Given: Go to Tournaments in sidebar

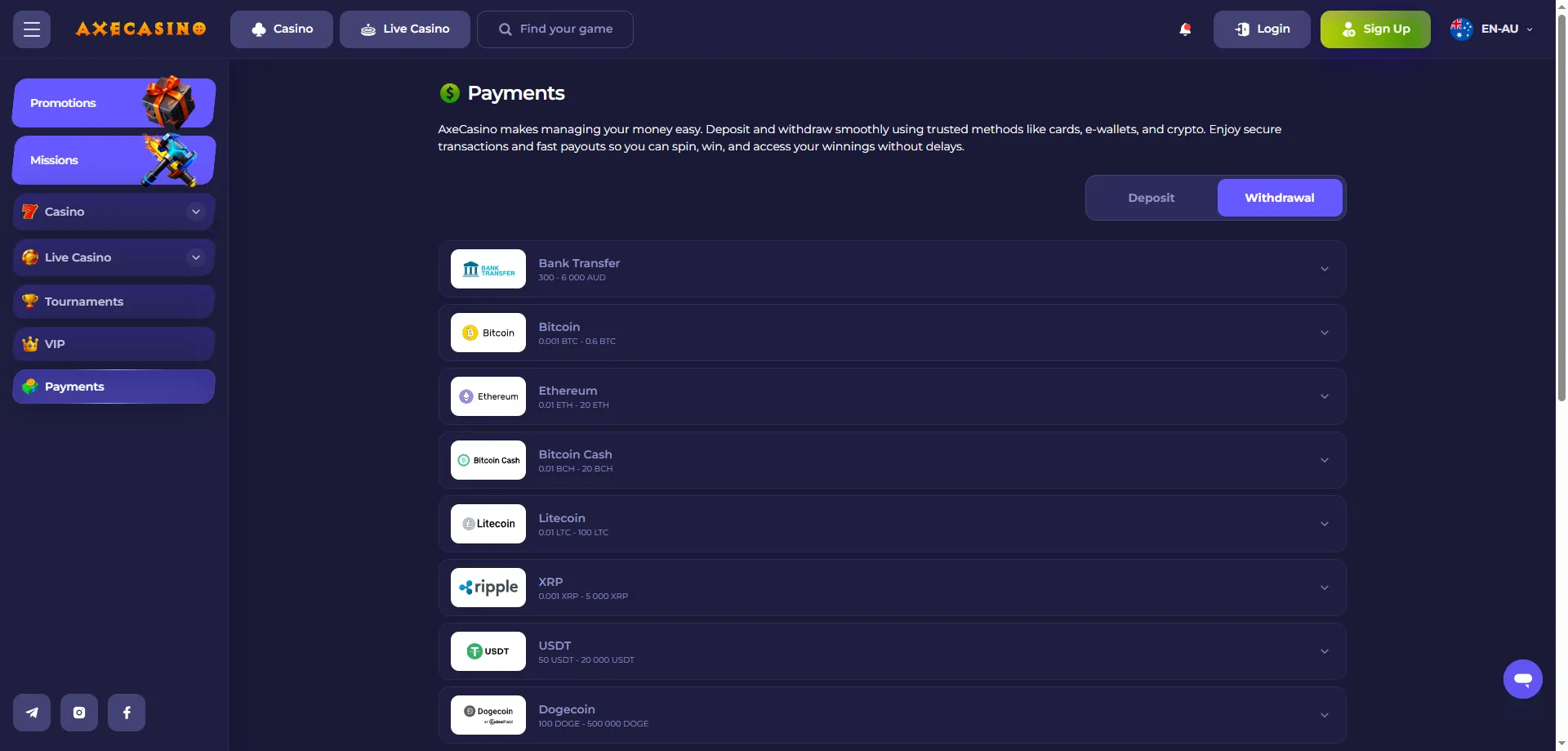Looking at the screenshot, I should point(114,302).
